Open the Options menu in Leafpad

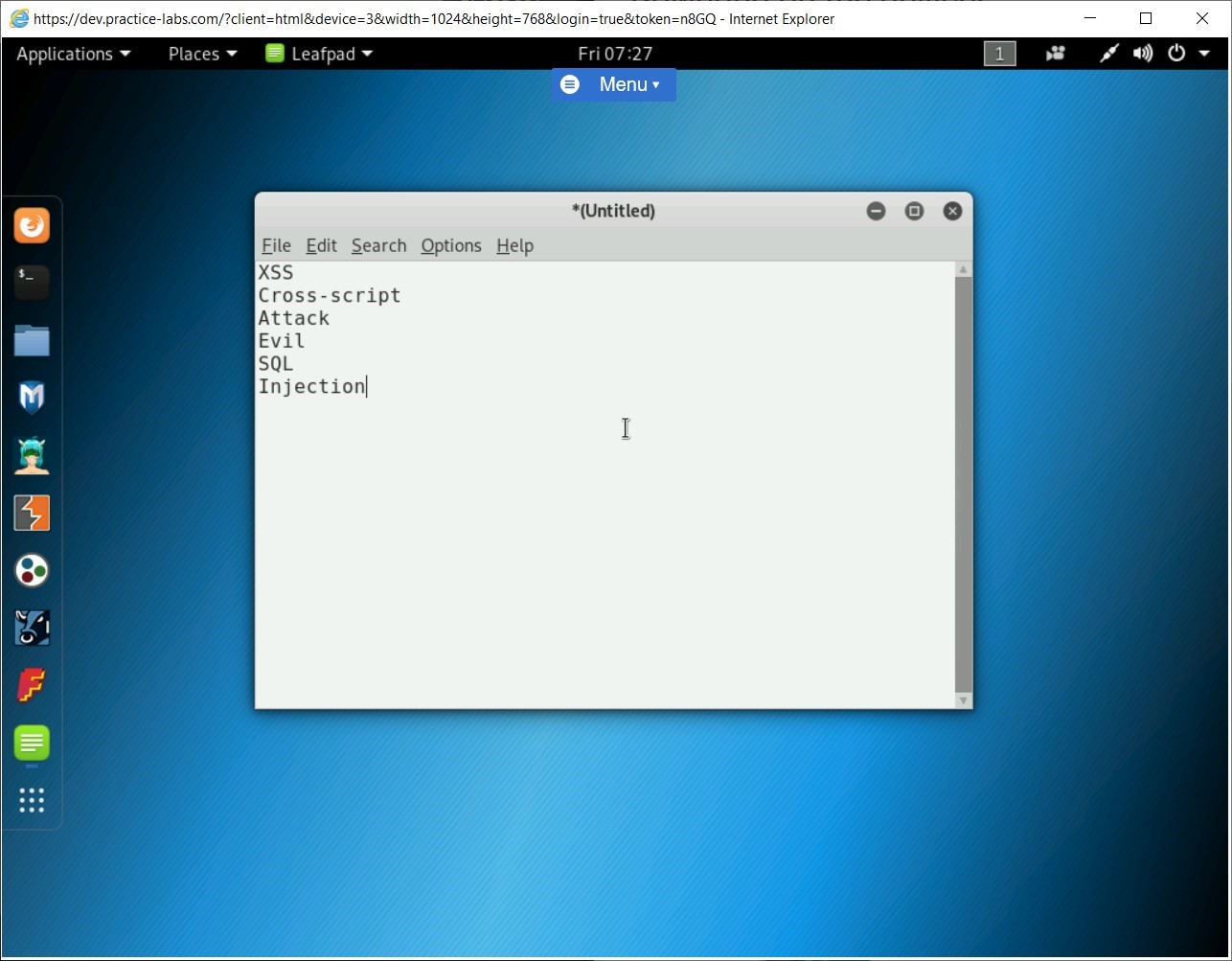point(450,246)
